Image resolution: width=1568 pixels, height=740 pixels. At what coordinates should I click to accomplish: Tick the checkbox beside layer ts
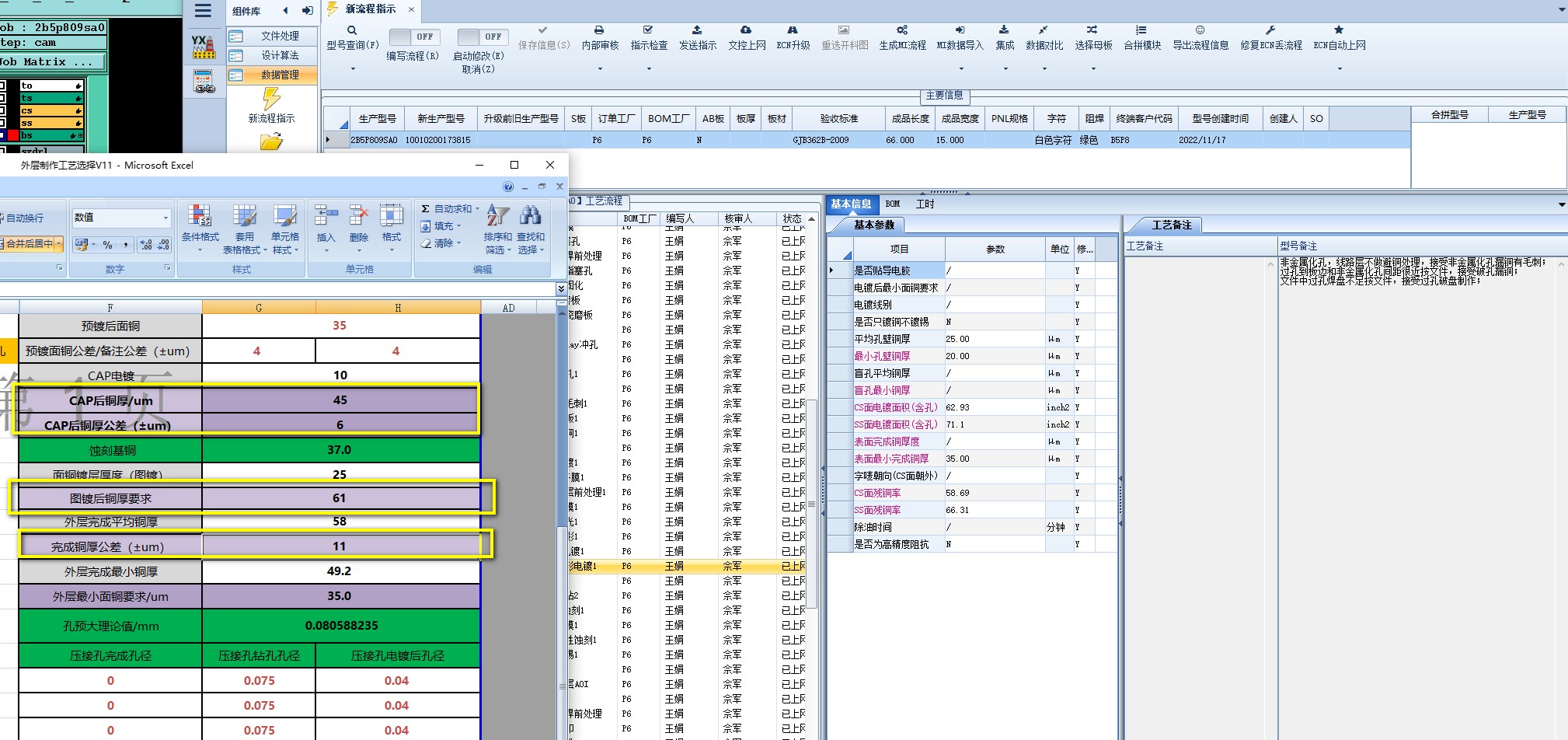pos(3,98)
